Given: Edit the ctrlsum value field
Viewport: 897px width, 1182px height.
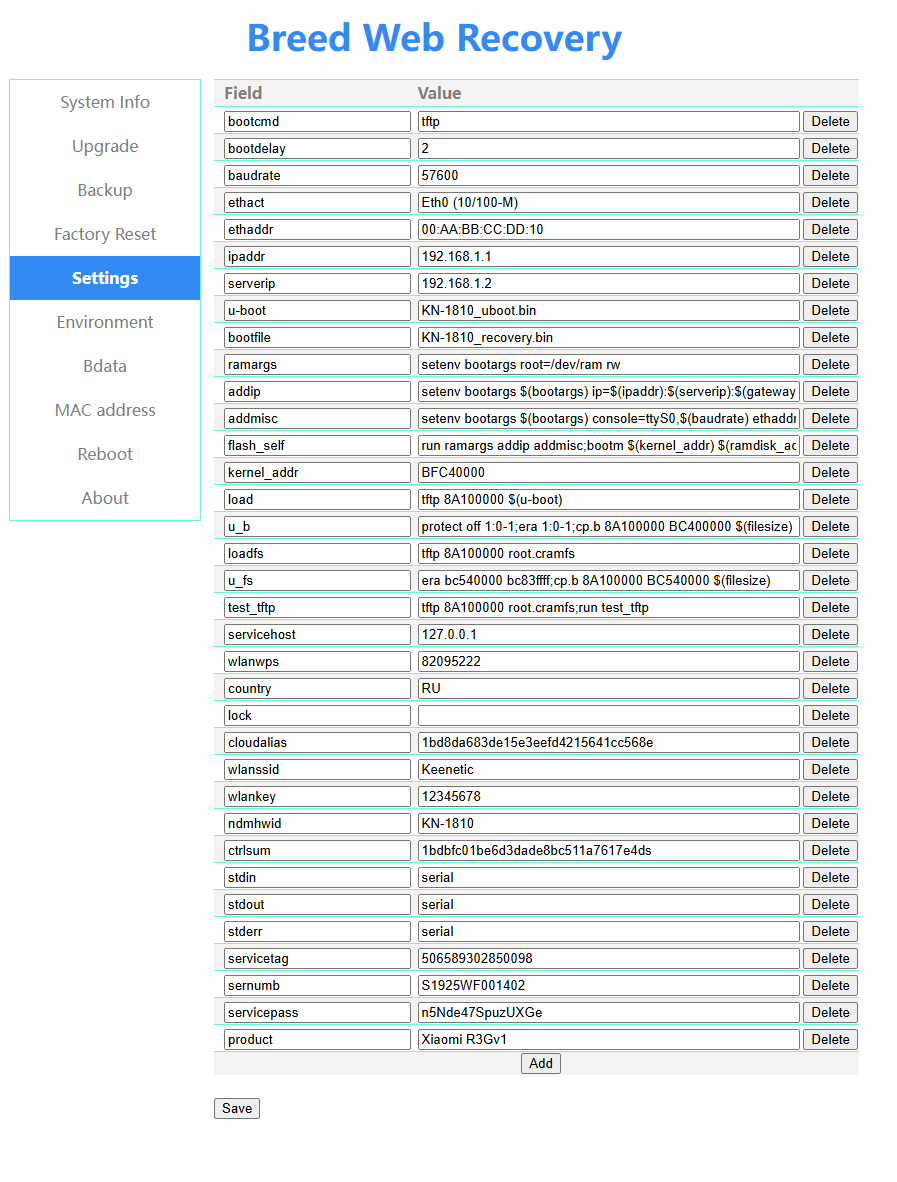Looking at the screenshot, I should 608,850.
